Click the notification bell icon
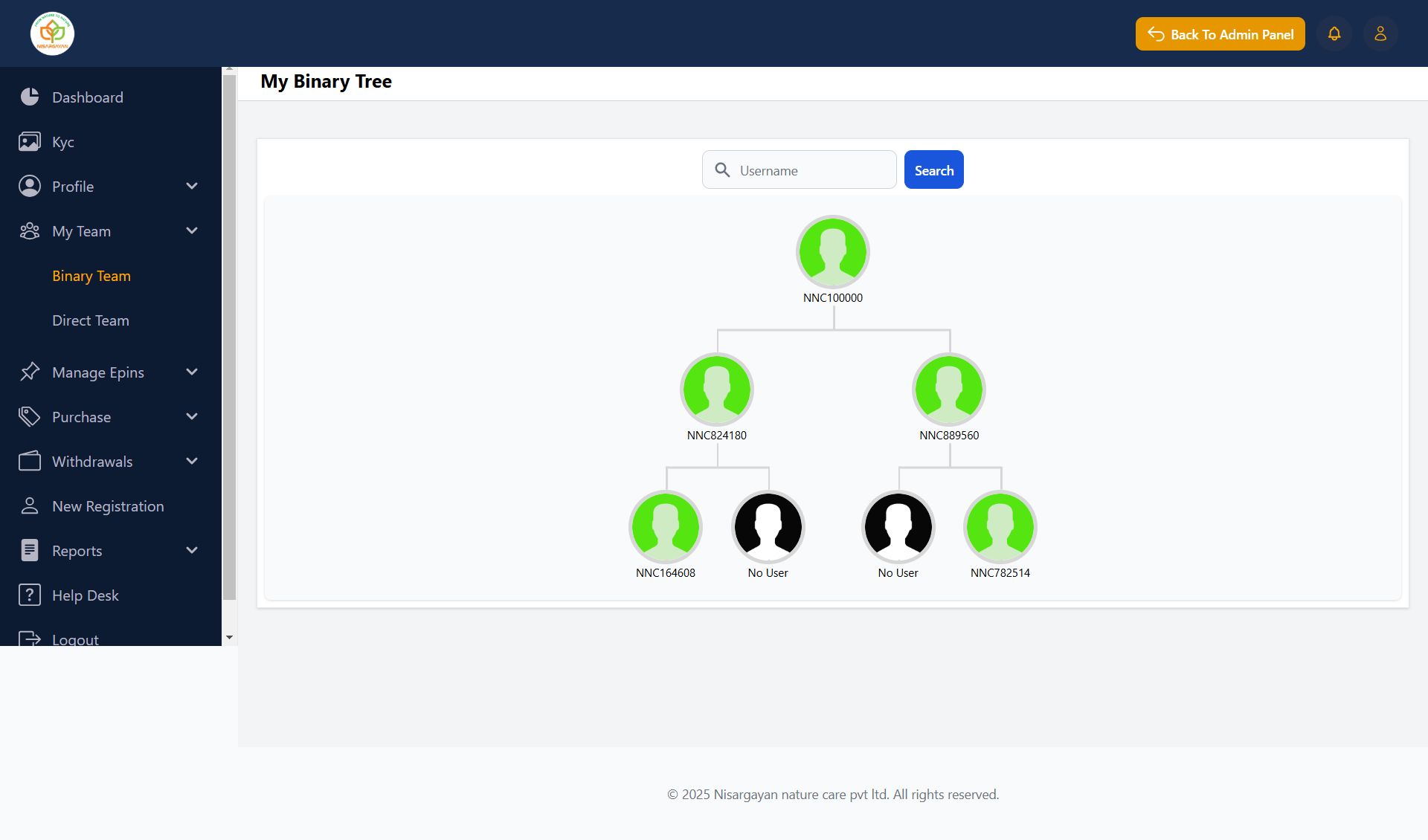1428x840 pixels. (x=1334, y=34)
